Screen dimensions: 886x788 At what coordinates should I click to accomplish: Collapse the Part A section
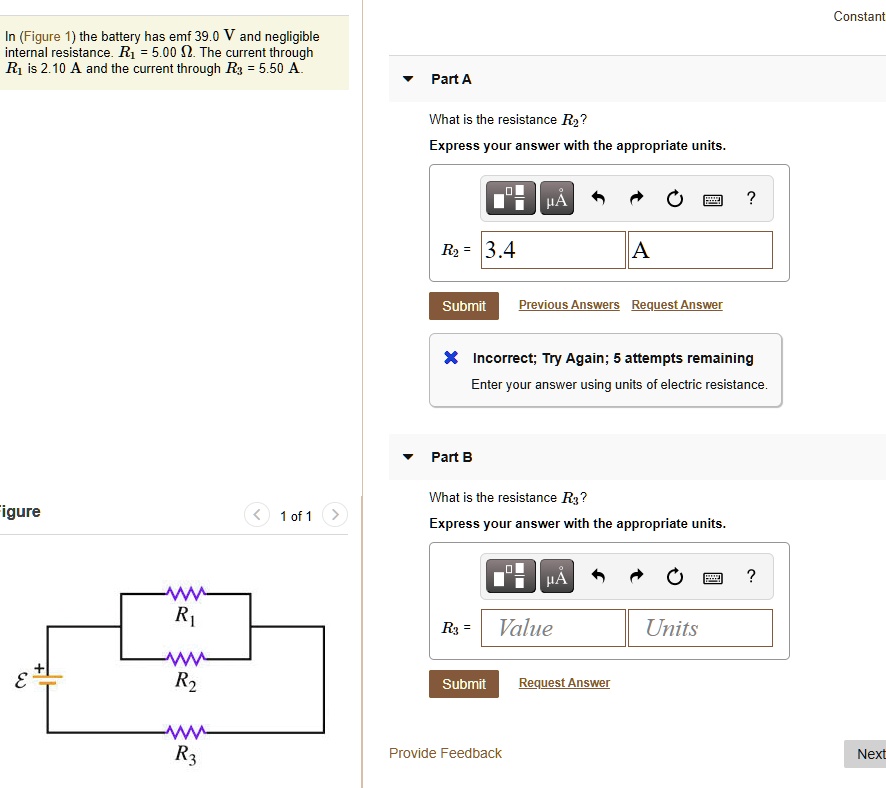[x=408, y=78]
